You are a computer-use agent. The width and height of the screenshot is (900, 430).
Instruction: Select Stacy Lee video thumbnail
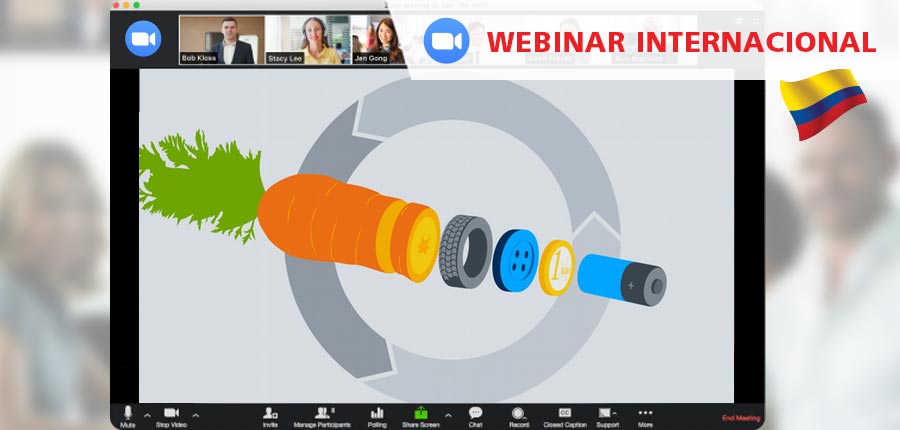pyautogui.click(x=307, y=40)
